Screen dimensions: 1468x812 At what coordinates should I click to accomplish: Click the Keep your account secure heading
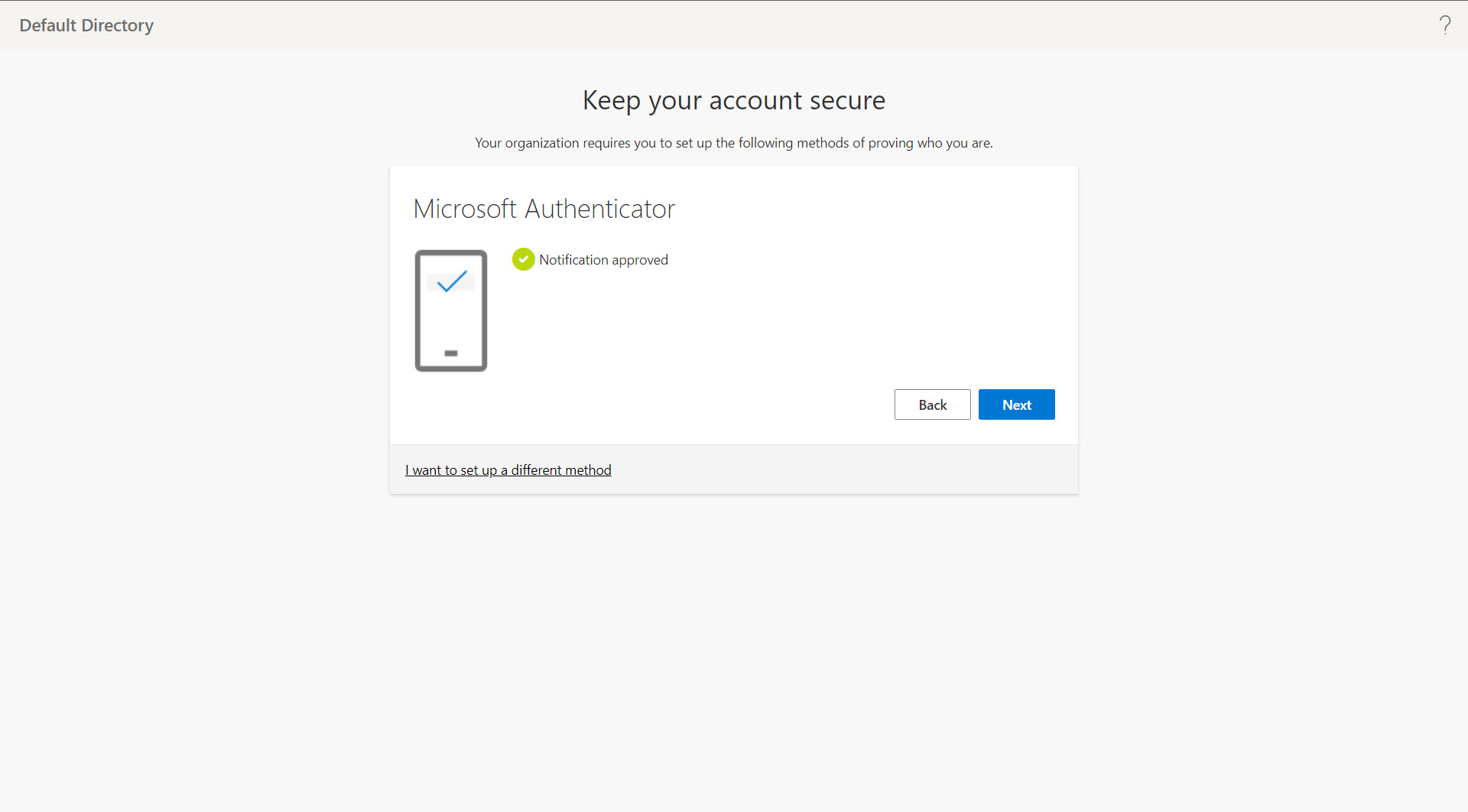(x=734, y=100)
